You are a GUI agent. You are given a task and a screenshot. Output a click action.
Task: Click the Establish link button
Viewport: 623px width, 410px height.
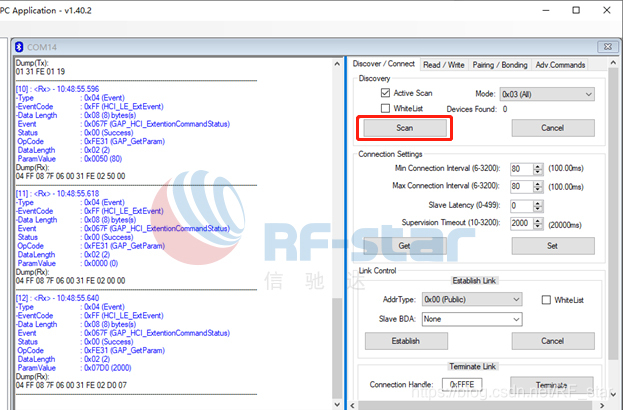point(406,341)
